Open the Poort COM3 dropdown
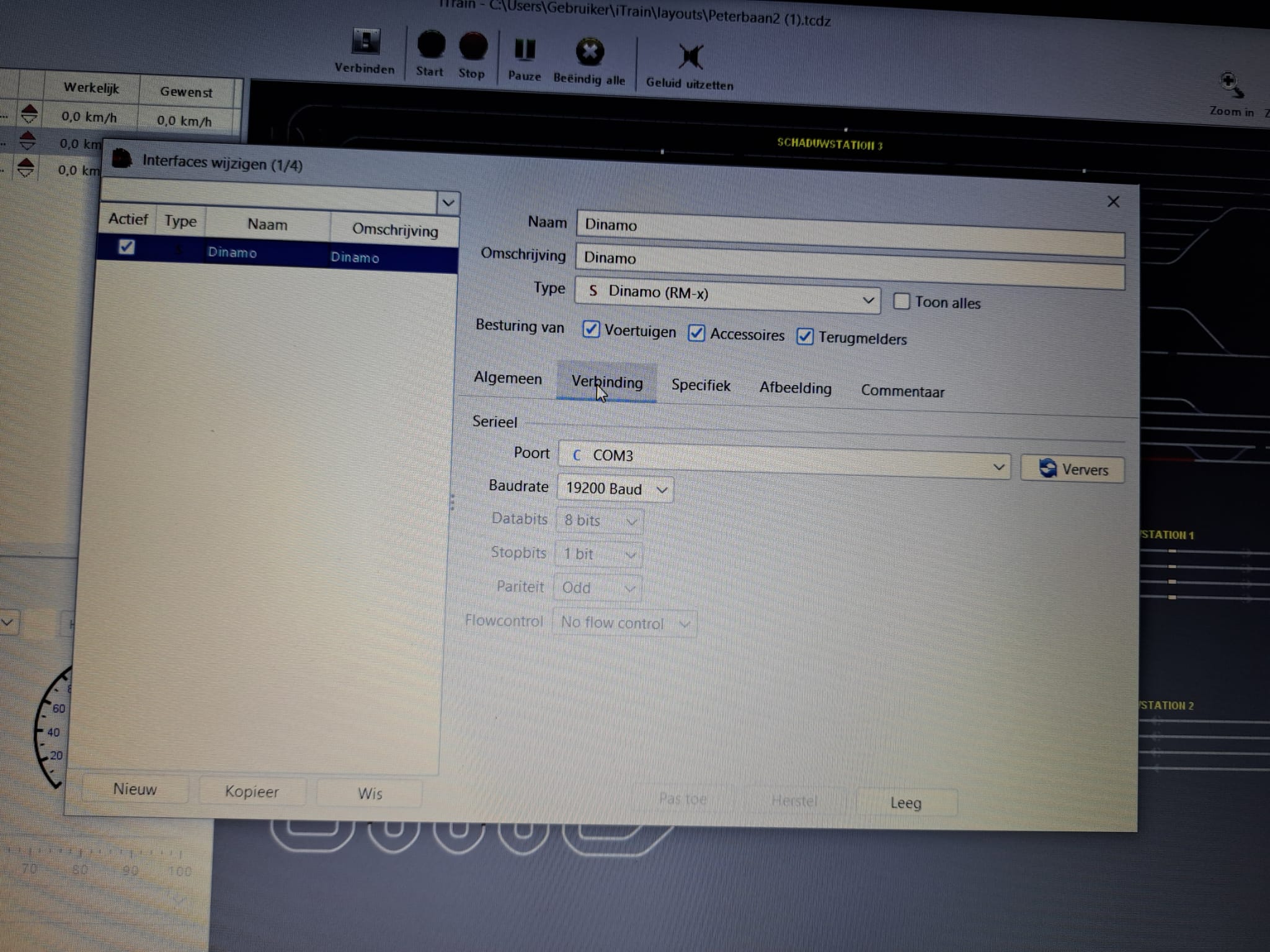The image size is (1270, 952). click(x=784, y=459)
